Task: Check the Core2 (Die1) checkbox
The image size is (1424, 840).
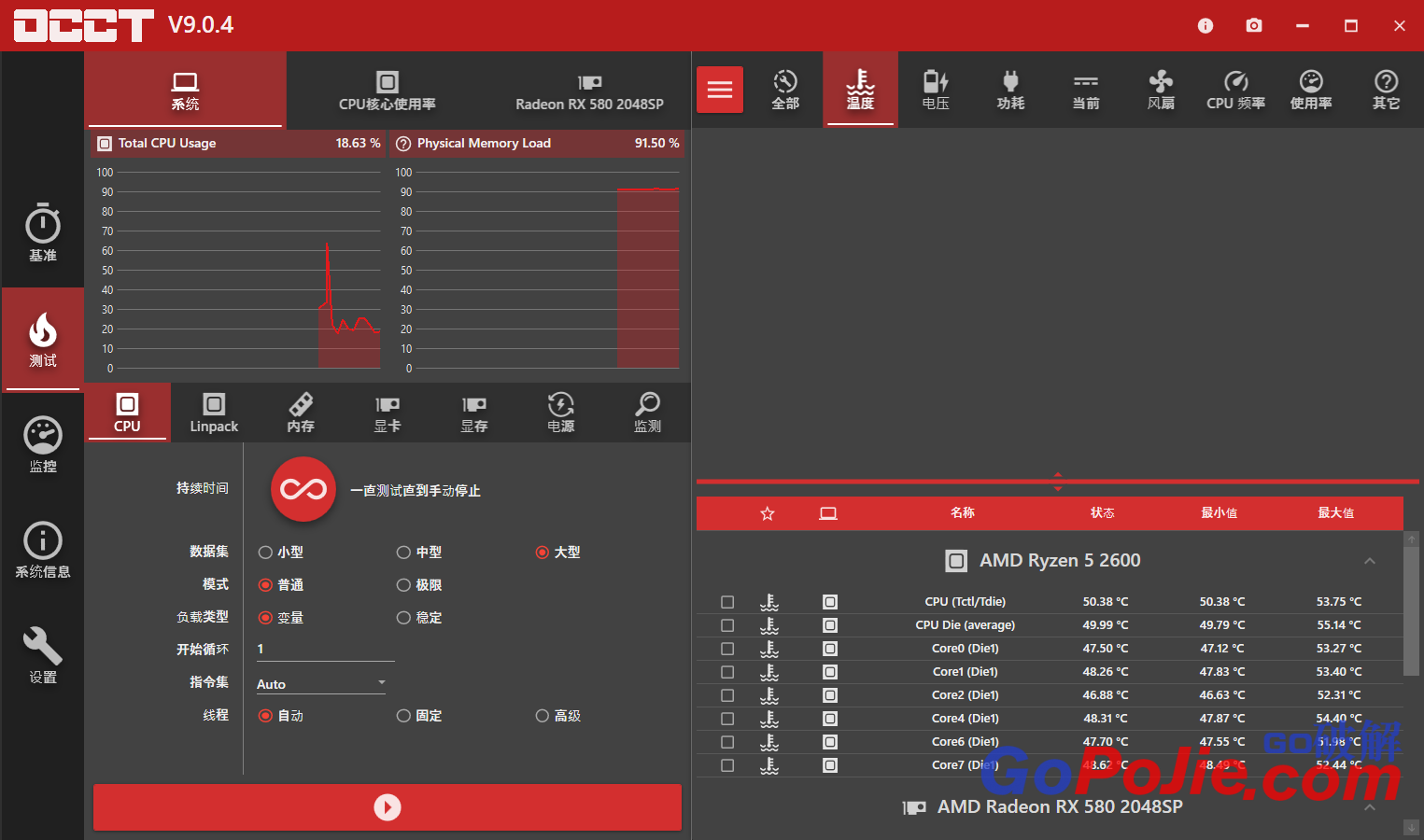Action: point(727,695)
